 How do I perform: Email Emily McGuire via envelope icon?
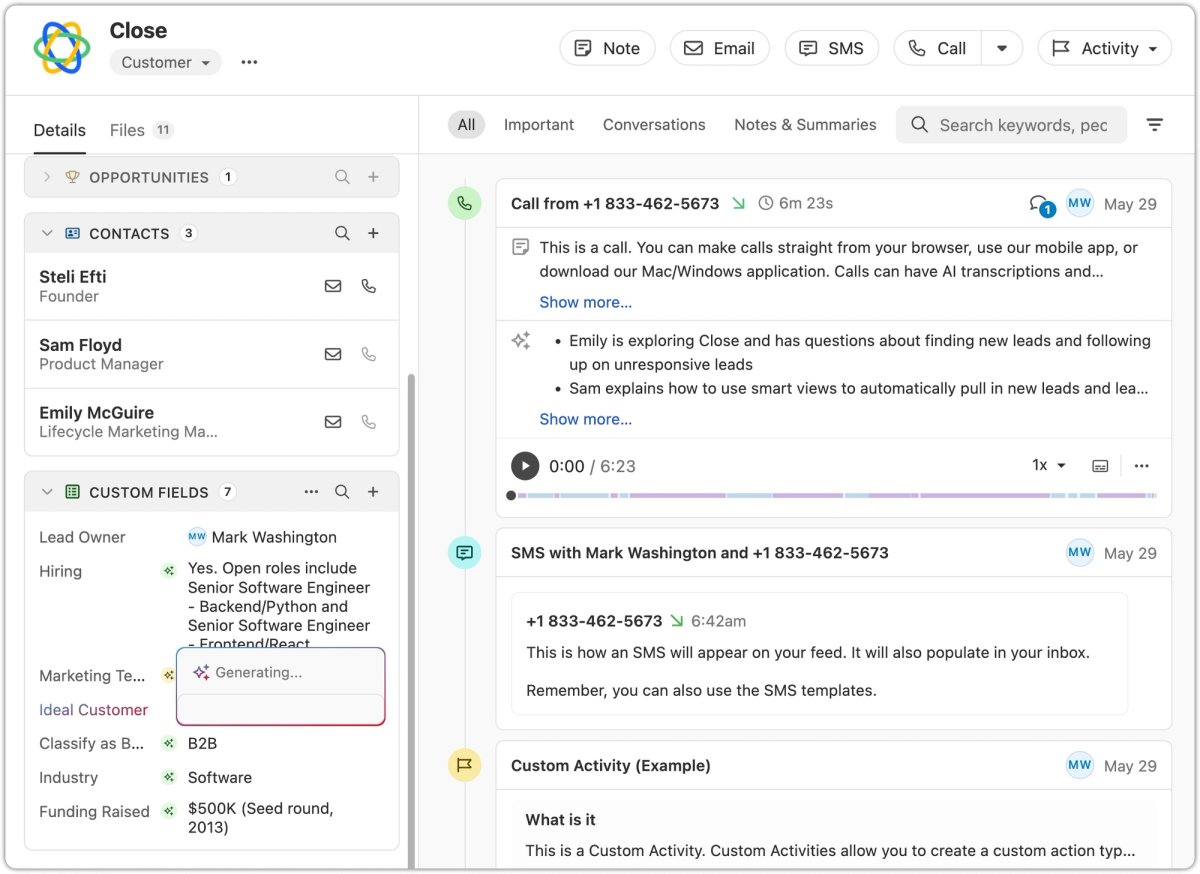click(x=333, y=422)
